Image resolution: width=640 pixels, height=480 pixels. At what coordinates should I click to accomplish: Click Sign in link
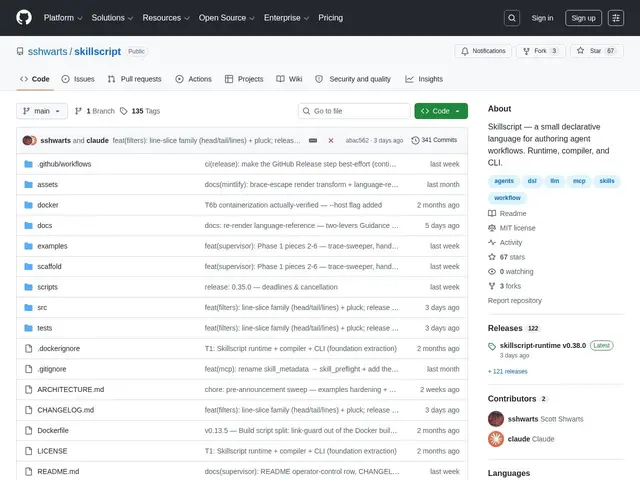(542, 18)
